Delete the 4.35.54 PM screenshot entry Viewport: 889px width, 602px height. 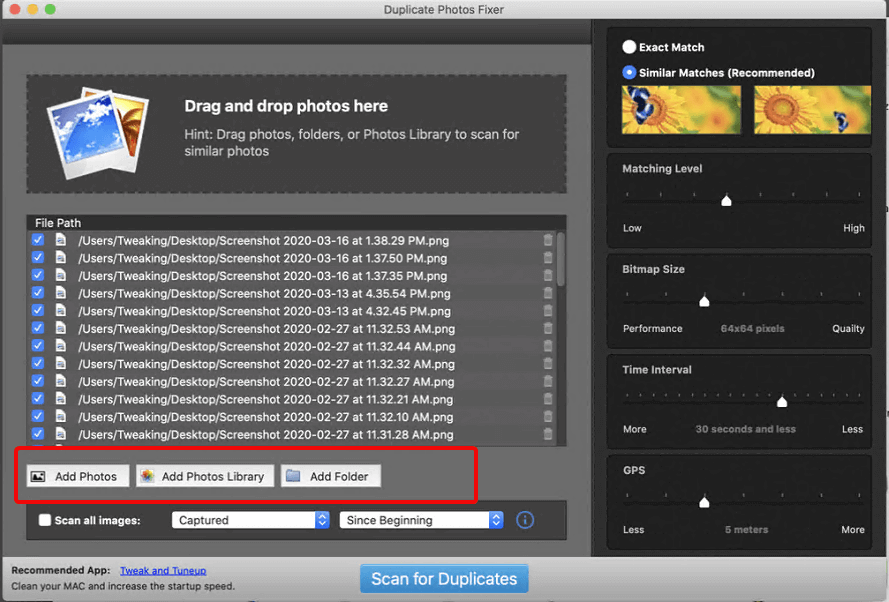[547, 294]
